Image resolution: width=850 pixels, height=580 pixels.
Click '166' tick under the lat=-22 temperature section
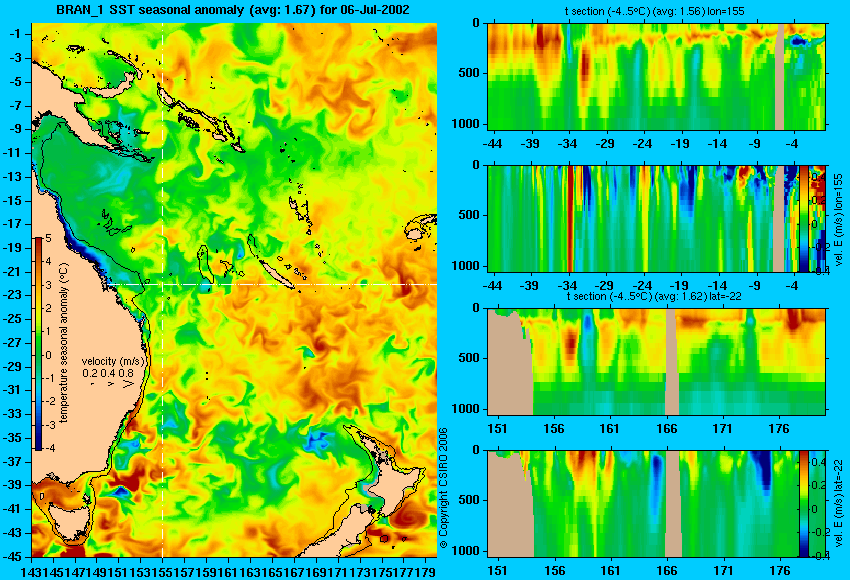click(x=666, y=429)
